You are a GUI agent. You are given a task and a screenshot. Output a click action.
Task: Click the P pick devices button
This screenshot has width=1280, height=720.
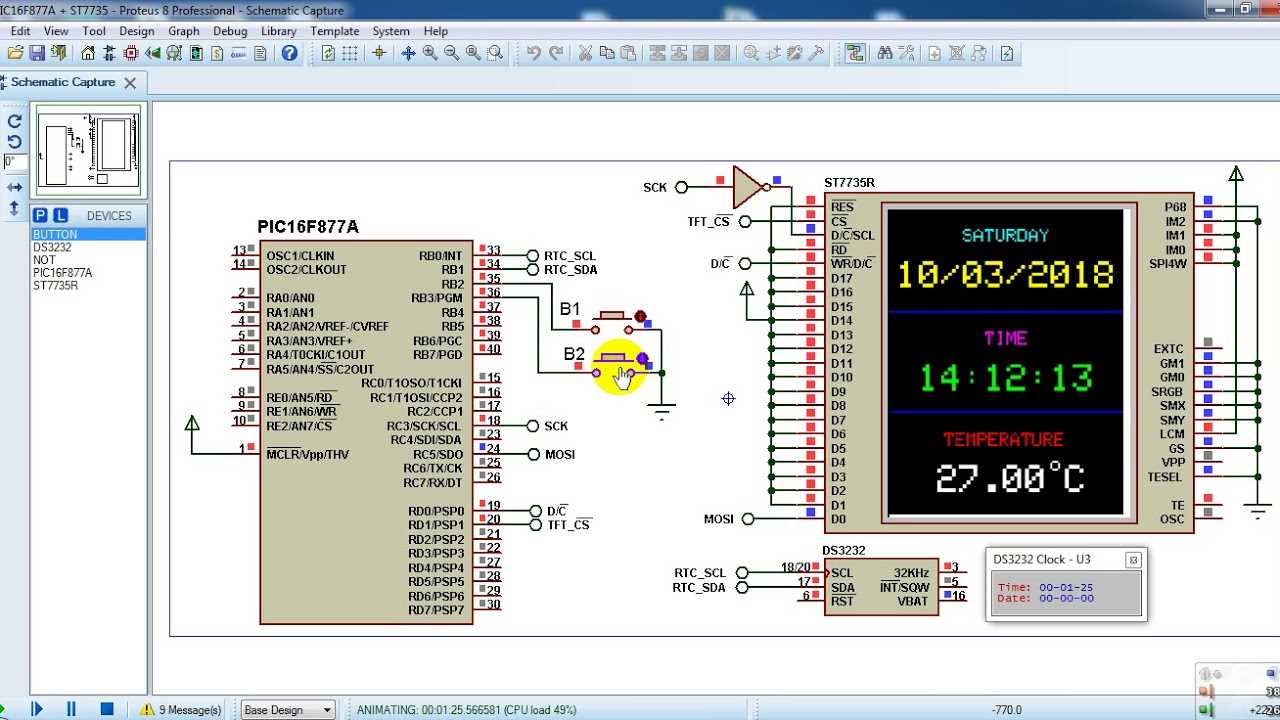[x=40, y=215]
